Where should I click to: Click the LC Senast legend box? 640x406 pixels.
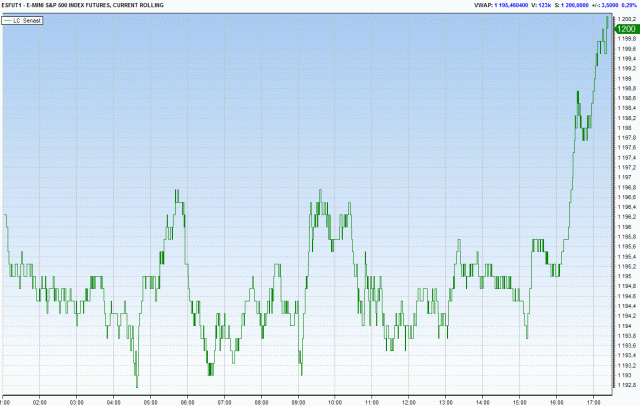click(30, 20)
